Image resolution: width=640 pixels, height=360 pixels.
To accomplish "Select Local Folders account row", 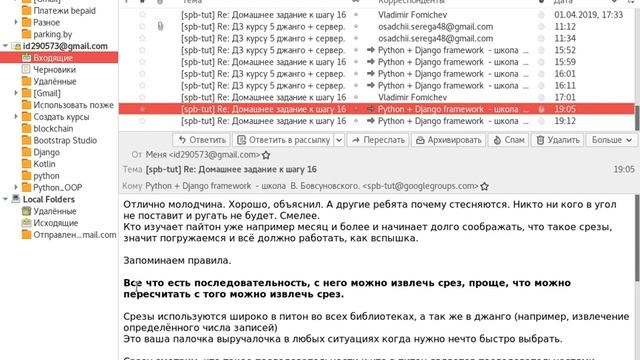I will 49,200.
